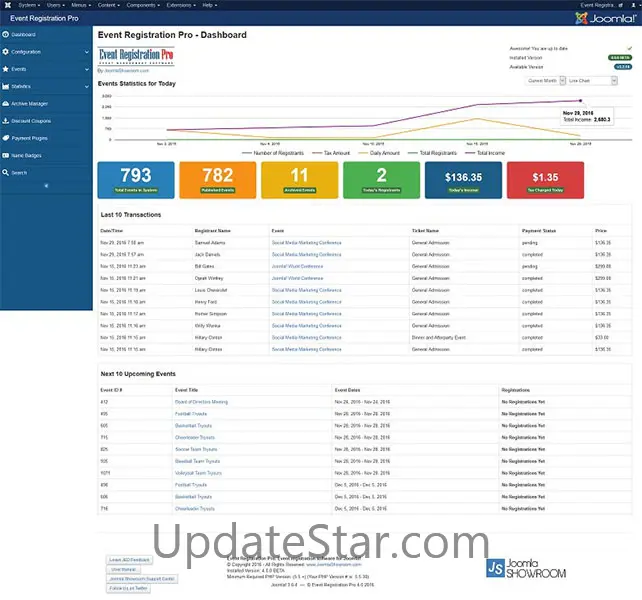Open Soccer Team Tryouts event link

click(196, 449)
